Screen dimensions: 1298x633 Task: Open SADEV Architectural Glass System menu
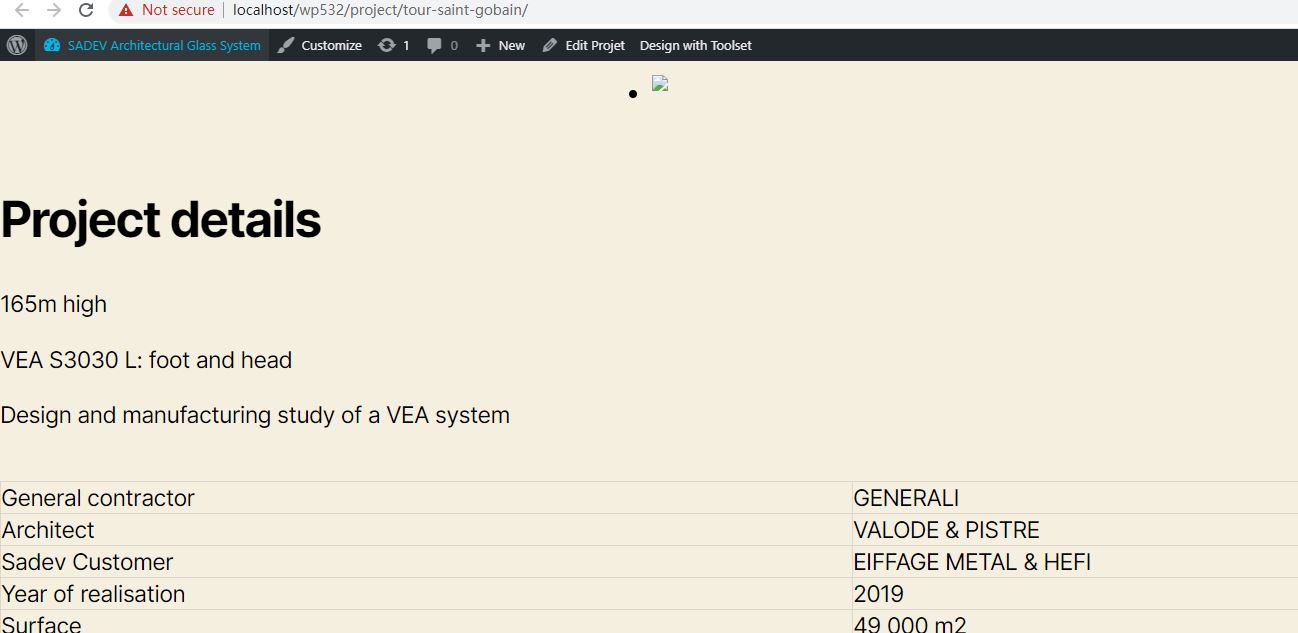[152, 45]
